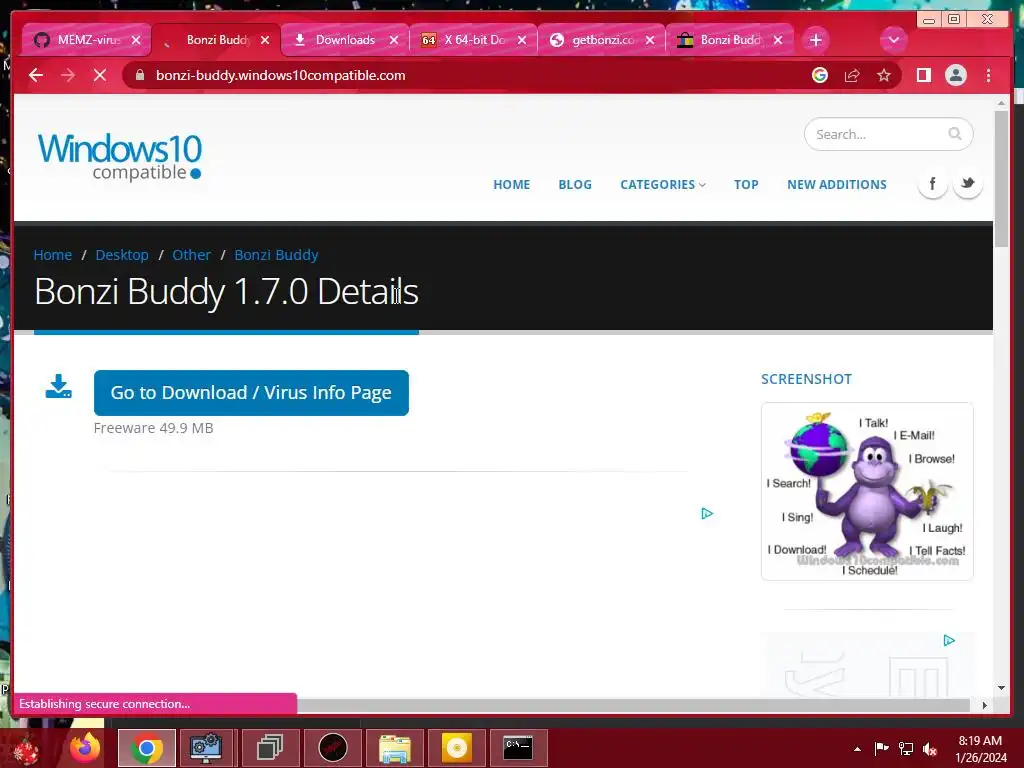Open the BLOG menu item
This screenshot has height=768, width=1024.
tap(575, 185)
